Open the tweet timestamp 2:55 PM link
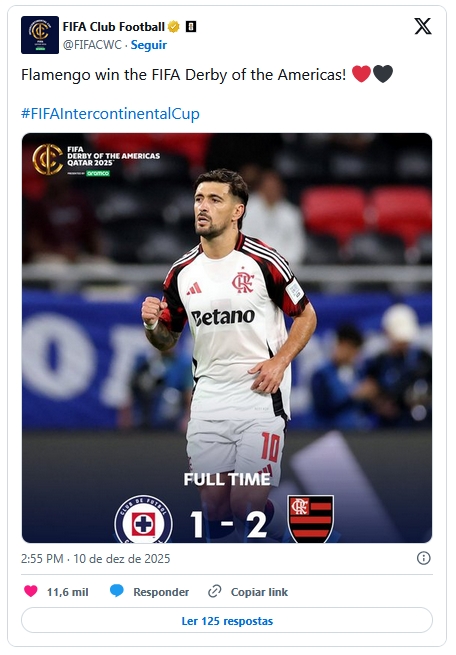The image size is (456, 655). [42, 559]
